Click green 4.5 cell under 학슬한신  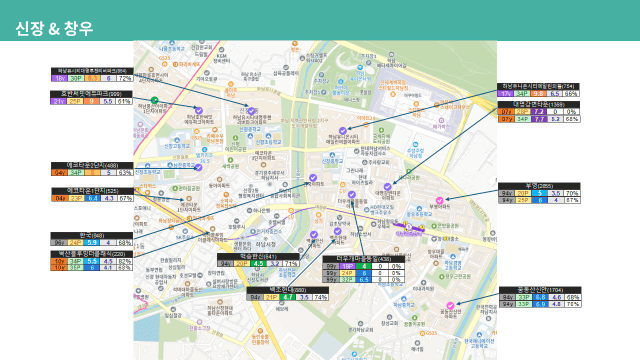[258, 264]
